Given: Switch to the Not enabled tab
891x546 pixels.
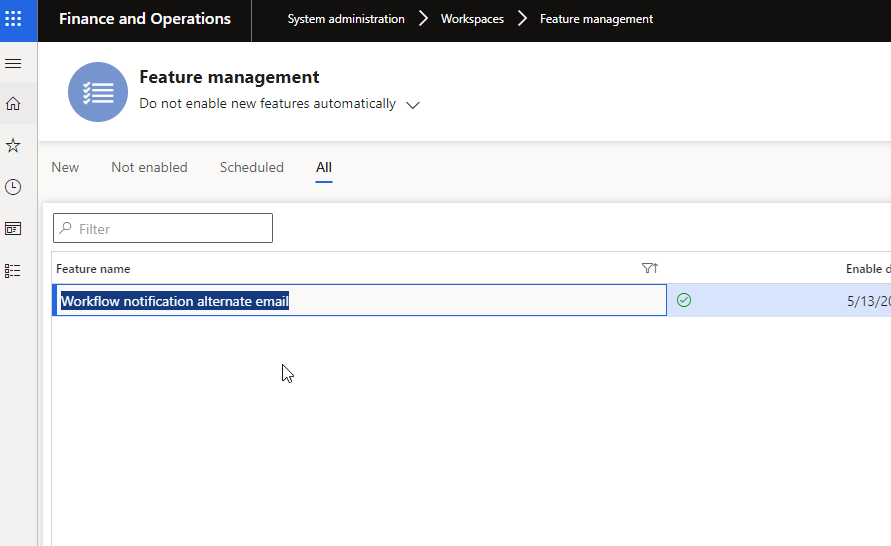Looking at the screenshot, I should click(x=149, y=168).
